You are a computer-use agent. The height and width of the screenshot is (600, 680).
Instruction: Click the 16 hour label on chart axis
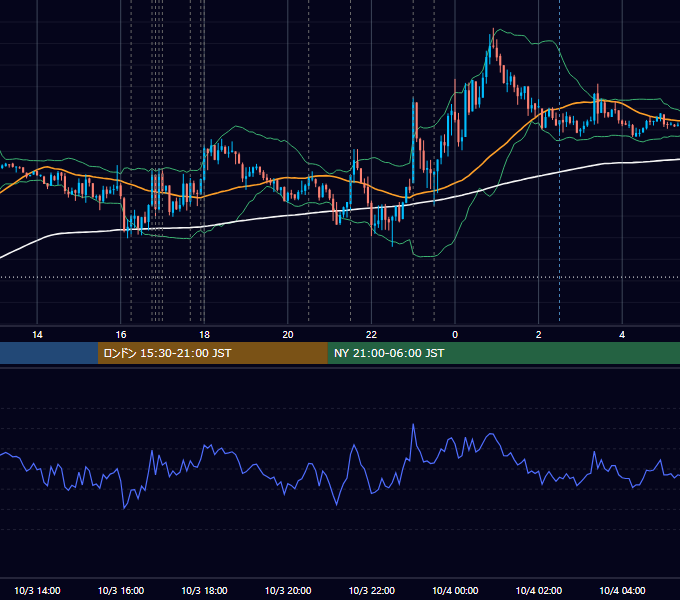pos(121,335)
